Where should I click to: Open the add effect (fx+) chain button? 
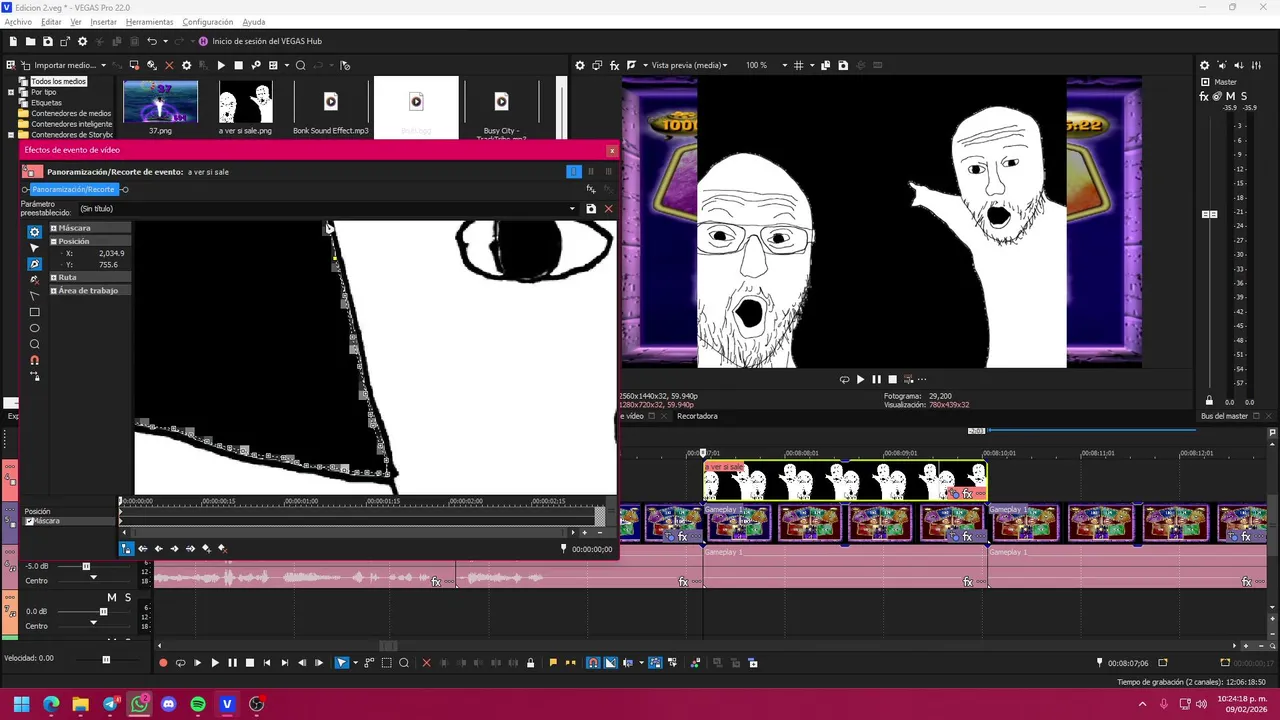(591, 189)
